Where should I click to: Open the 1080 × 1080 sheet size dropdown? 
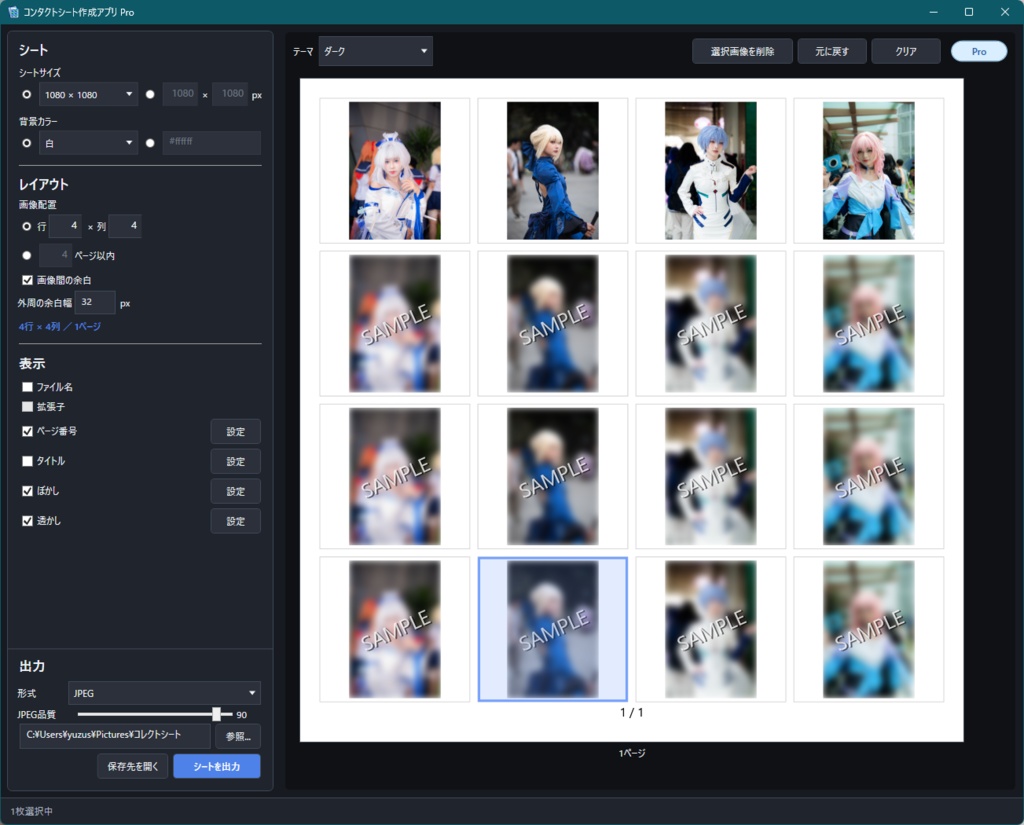(x=88, y=95)
